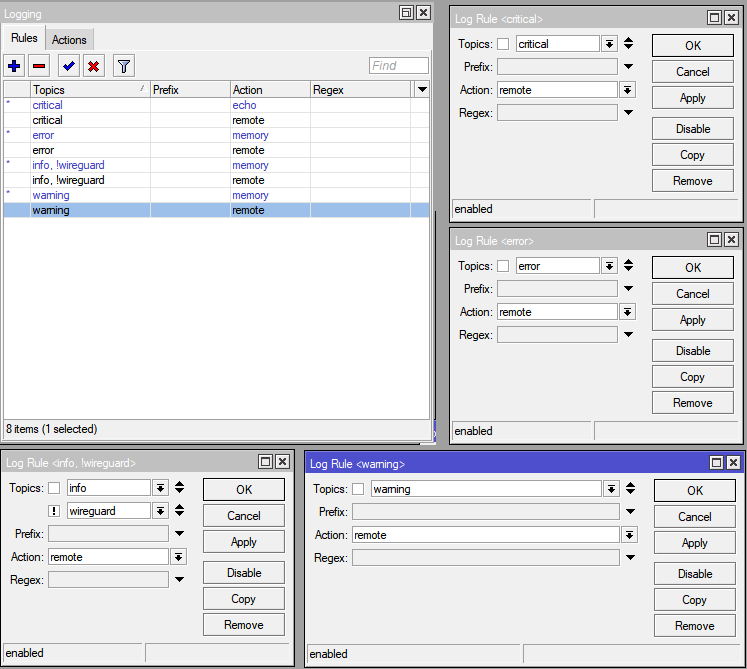
Task: Click Disable in the critical rule window
Action: [692, 129]
